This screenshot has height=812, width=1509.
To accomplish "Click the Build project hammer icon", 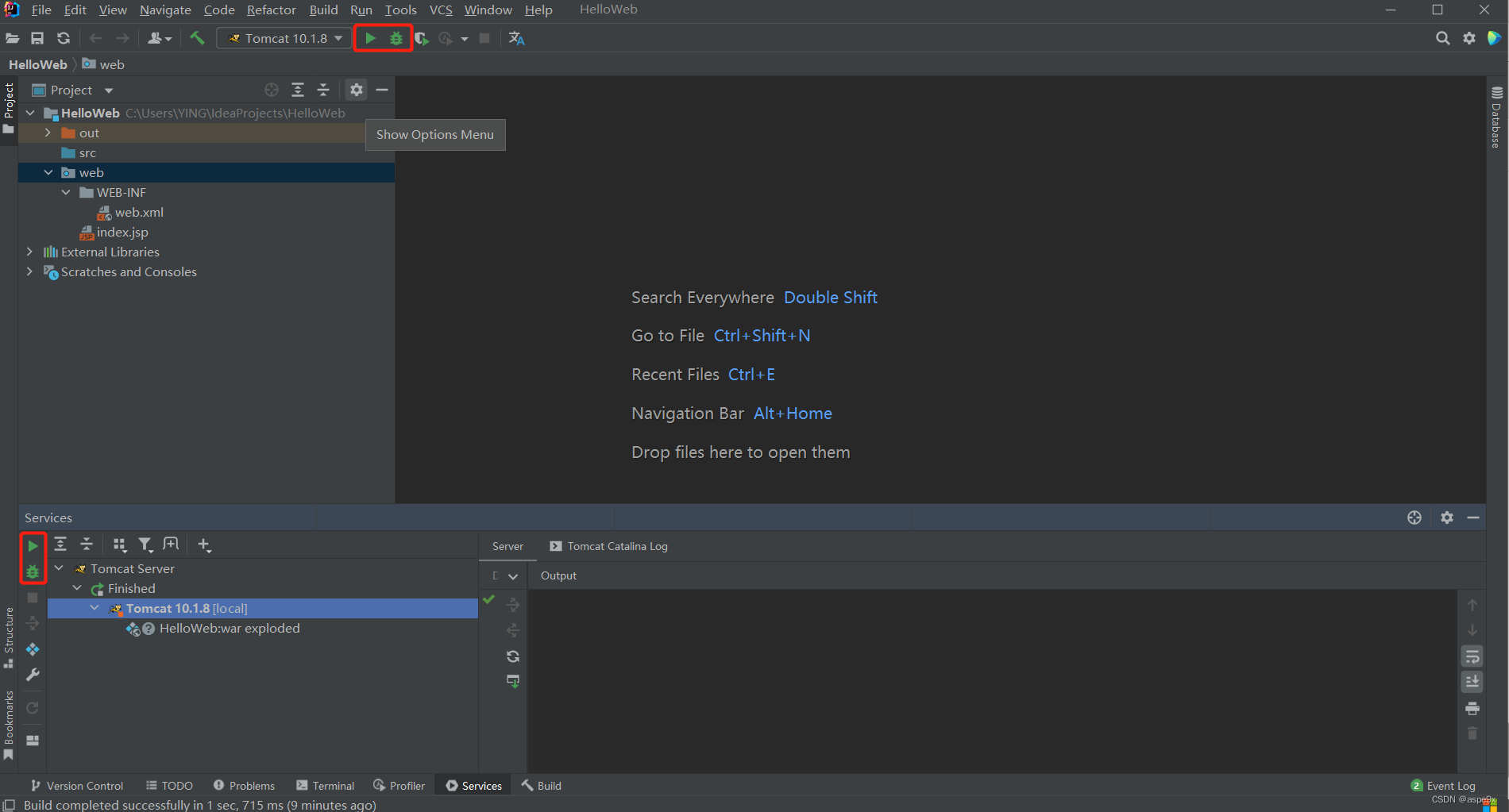I will click(197, 37).
